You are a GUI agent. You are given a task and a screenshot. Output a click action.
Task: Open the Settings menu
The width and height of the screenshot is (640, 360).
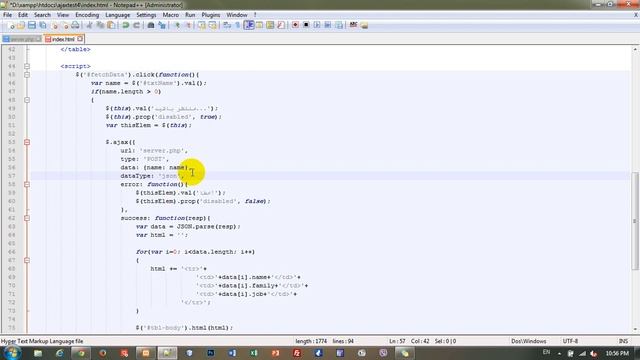pyautogui.click(x=146, y=15)
